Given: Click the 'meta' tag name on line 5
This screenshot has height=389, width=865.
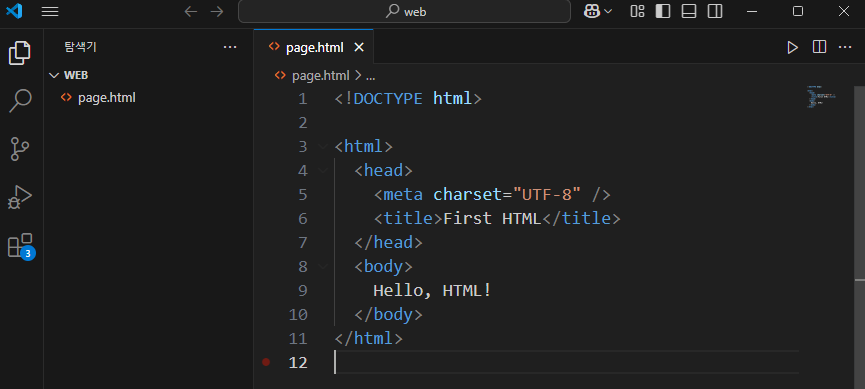Looking at the screenshot, I should (x=403, y=195).
